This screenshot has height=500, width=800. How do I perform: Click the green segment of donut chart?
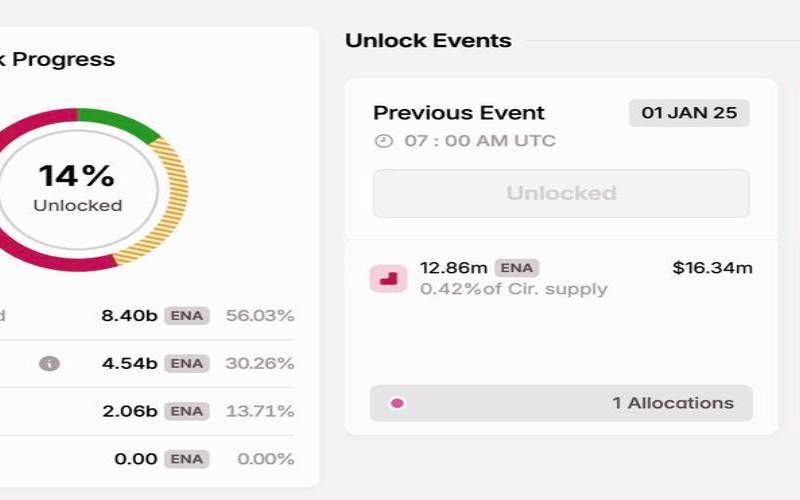120,123
